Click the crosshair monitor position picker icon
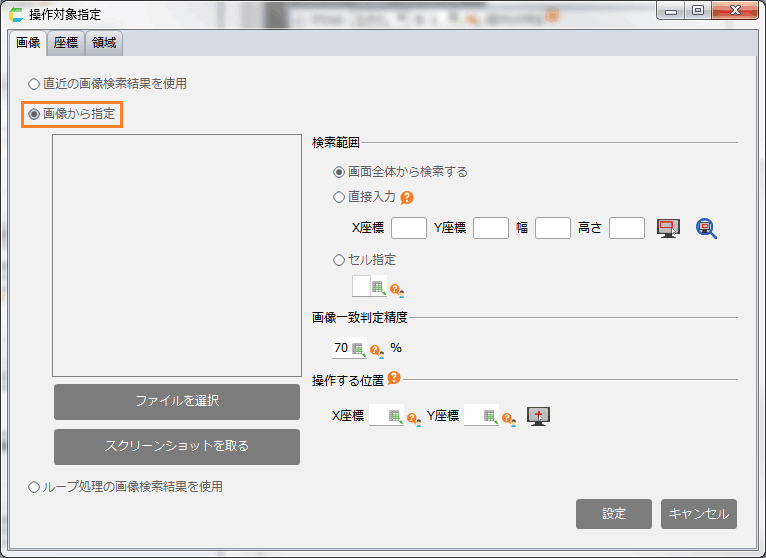 [540, 416]
